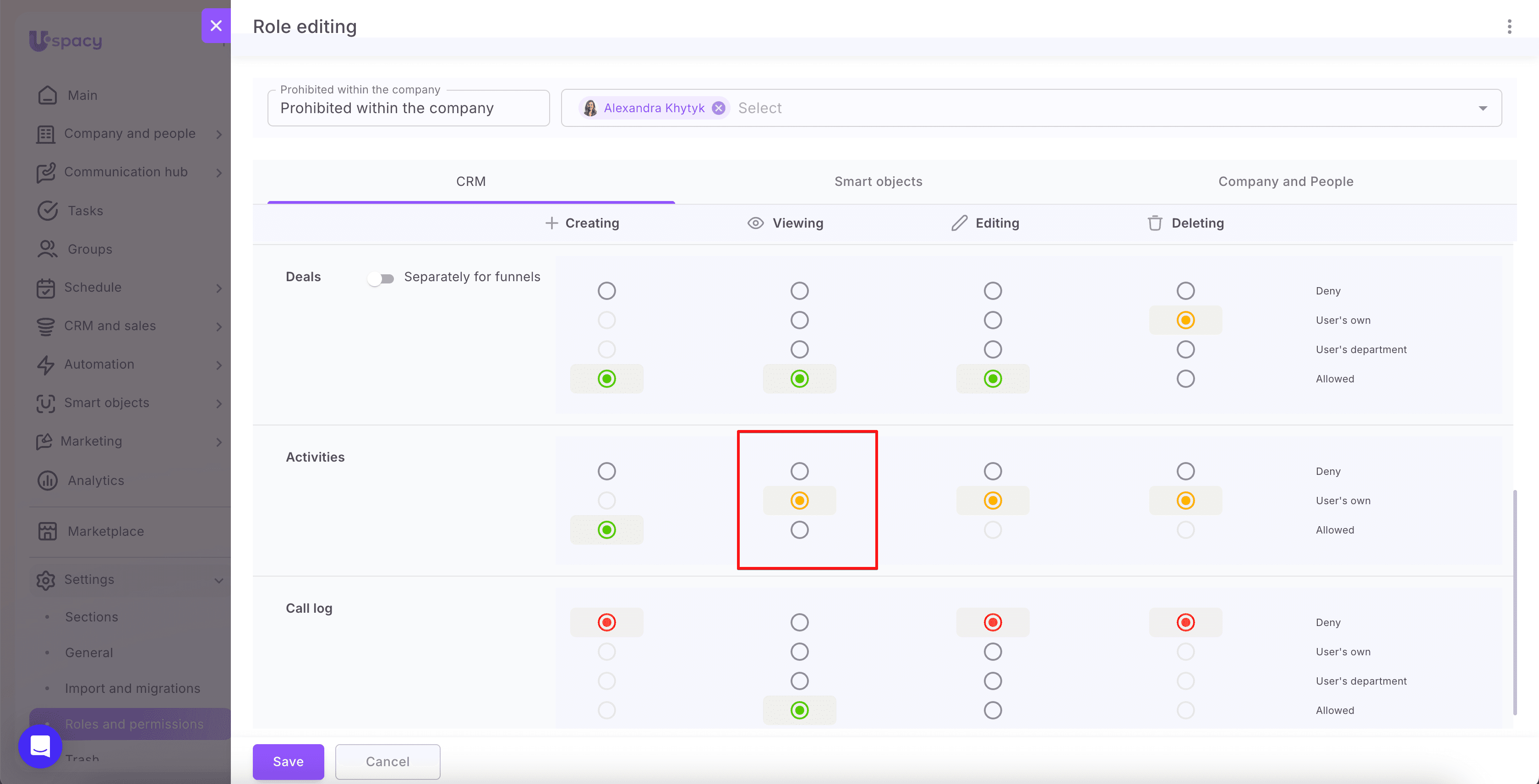Click the Uspacy logo
This screenshot has height=784, width=1539.
click(65, 41)
